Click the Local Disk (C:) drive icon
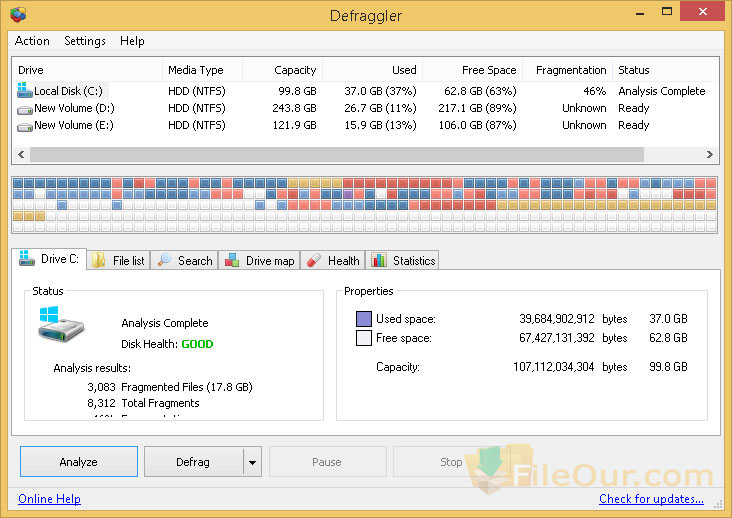 [24, 90]
